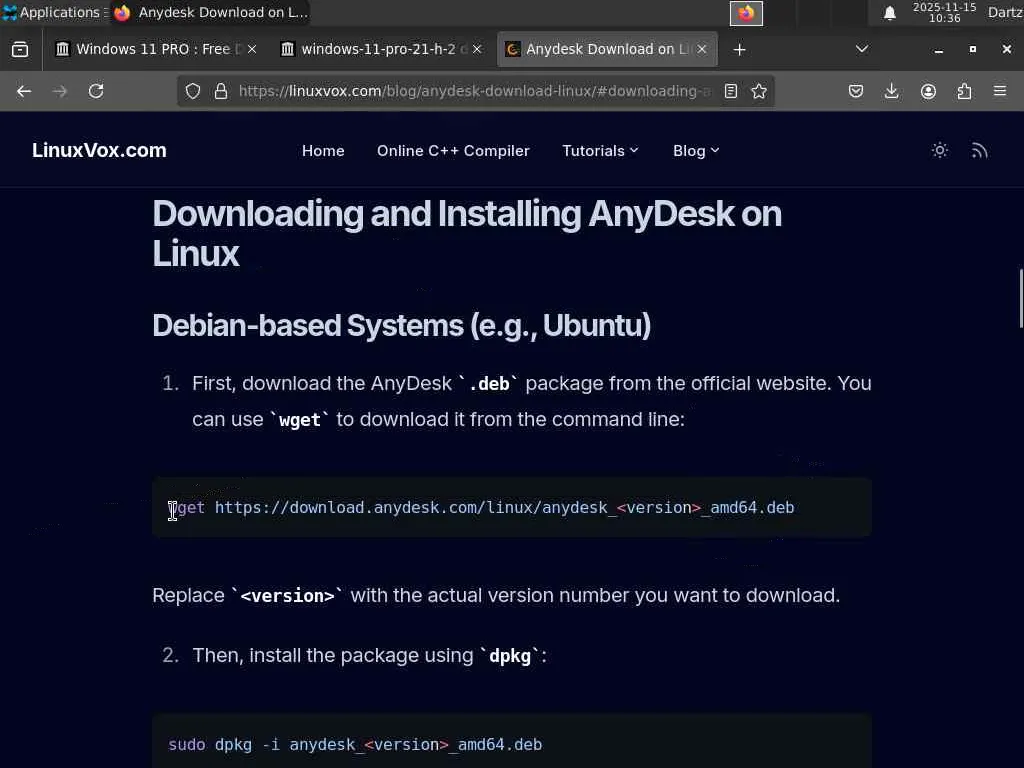The height and width of the screenshot is (768, 1024).
Task: Click the Debian-based Systems heading
Action: pyautogui.click(x=402, y=325)
